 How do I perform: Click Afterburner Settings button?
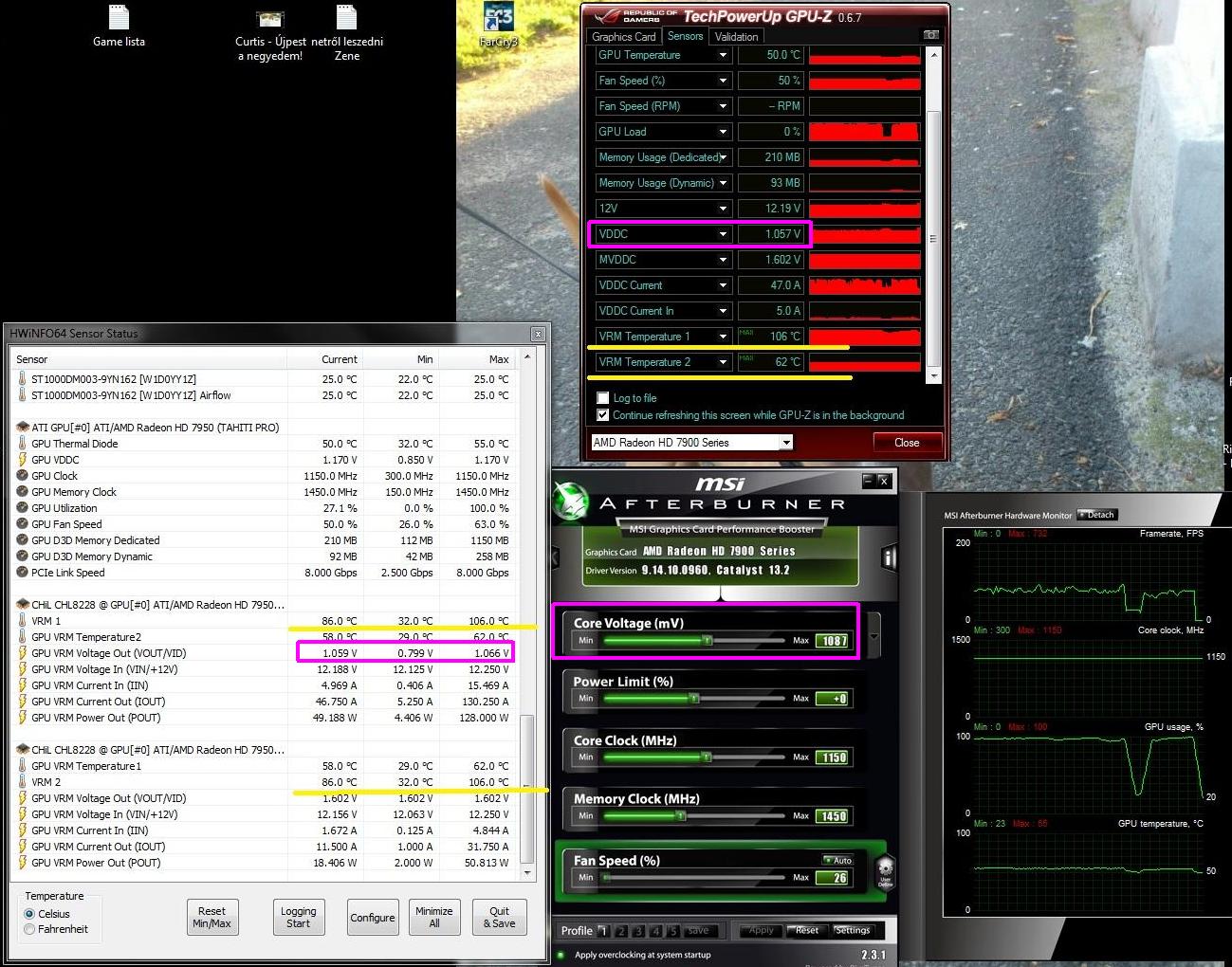pos(852,930)
